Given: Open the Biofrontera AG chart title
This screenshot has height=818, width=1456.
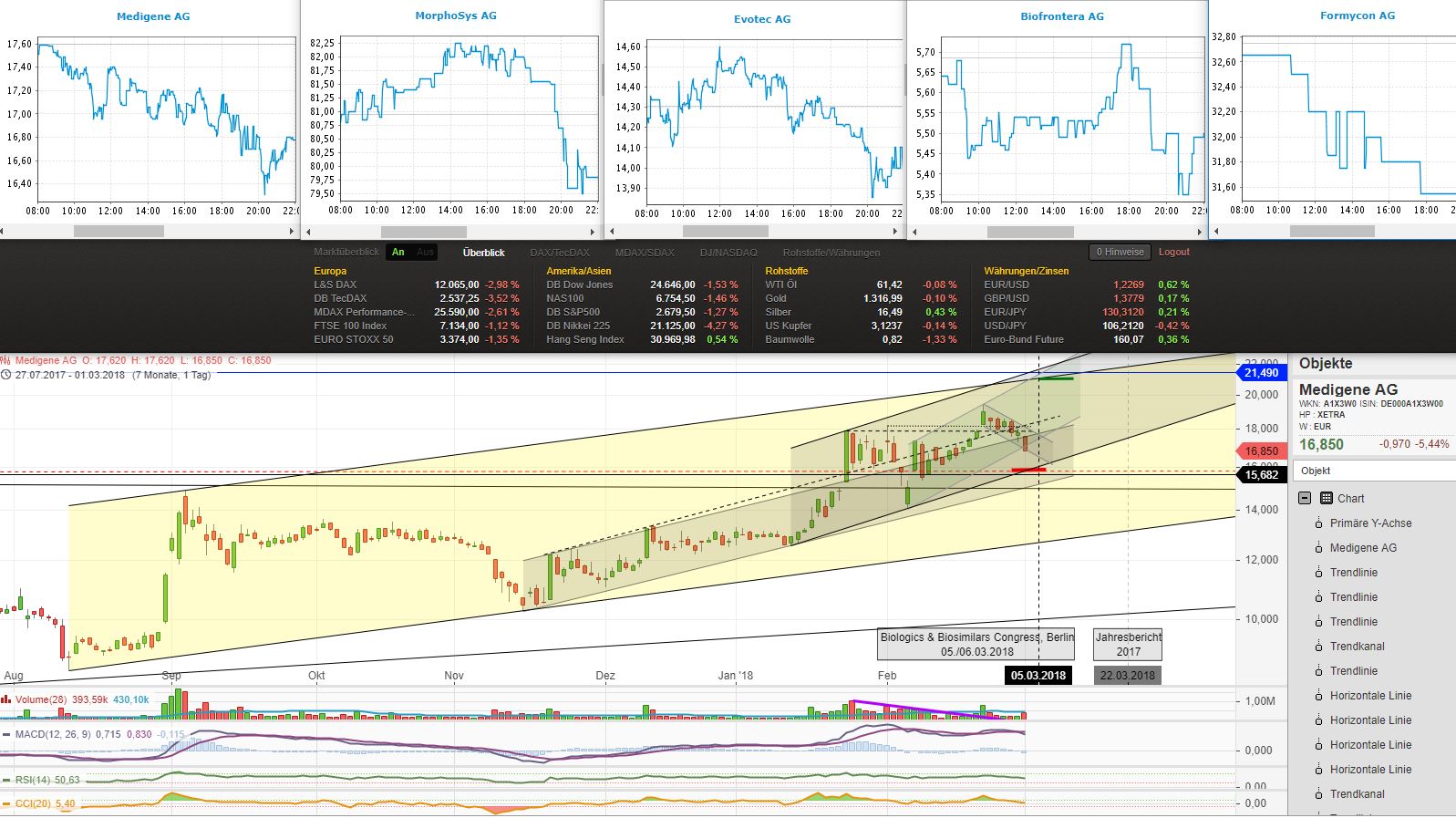Looking at the screenshot, I should click(1062, 16).
